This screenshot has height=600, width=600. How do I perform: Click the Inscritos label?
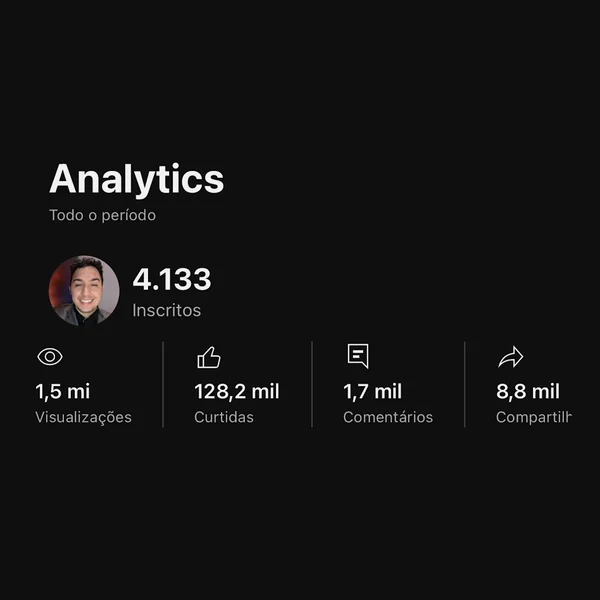tap(166, 310)
